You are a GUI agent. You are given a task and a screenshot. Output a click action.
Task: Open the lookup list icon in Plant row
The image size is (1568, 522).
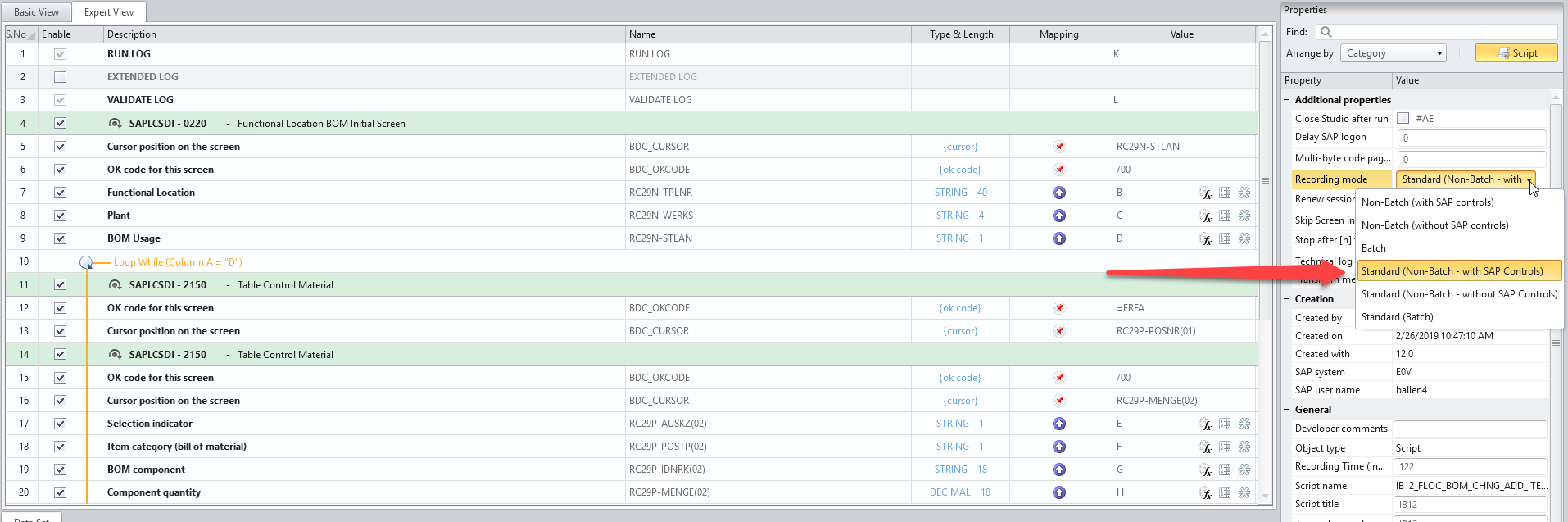point(1225,216)
